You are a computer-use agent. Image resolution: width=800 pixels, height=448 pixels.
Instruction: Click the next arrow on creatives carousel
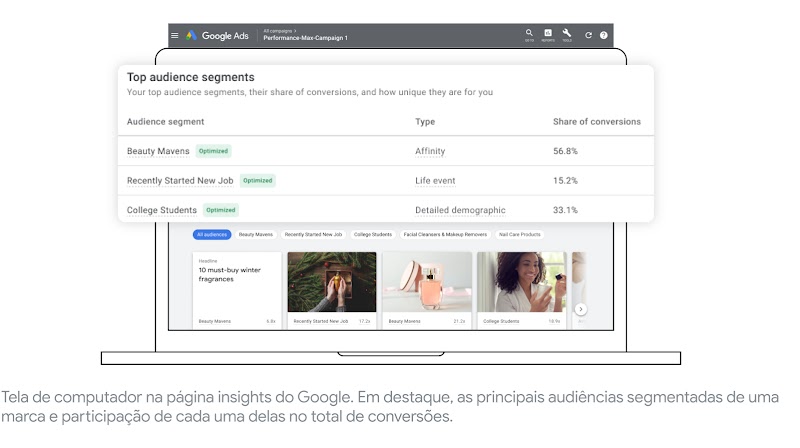(x=581, y=309)
